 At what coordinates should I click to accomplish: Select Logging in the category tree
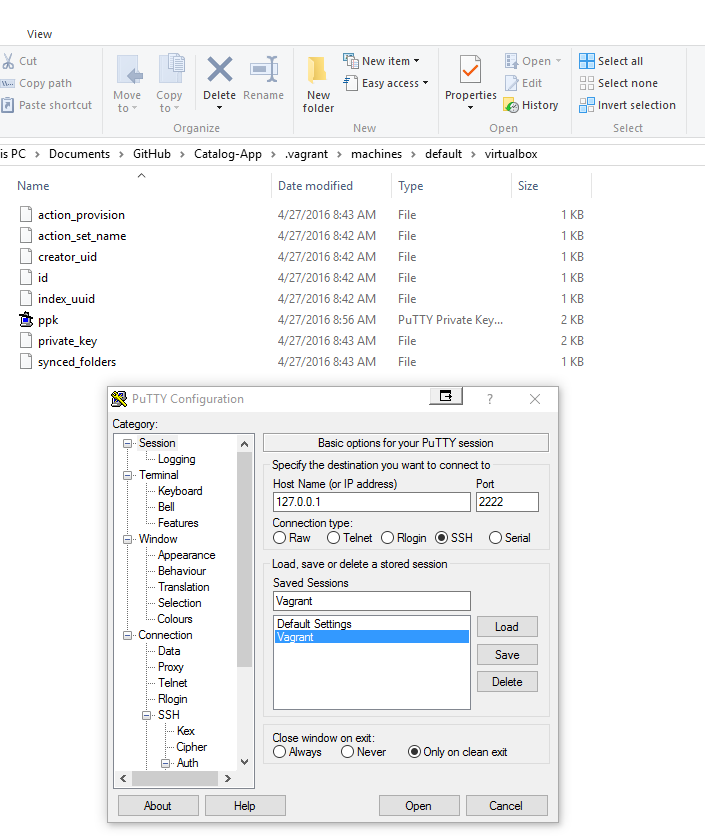[176, 459]
